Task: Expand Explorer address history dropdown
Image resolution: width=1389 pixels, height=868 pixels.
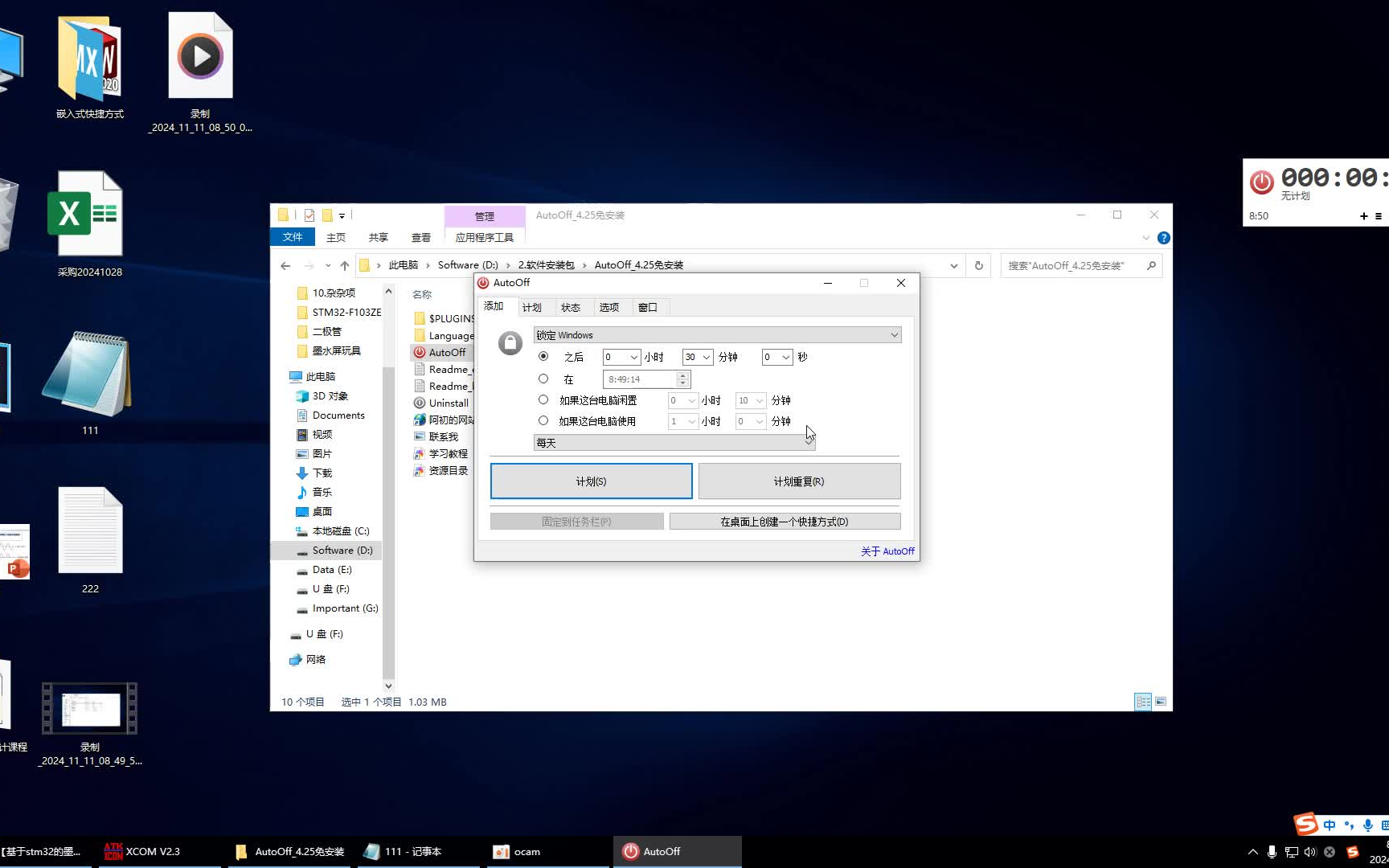Action: tap(953, 265)
